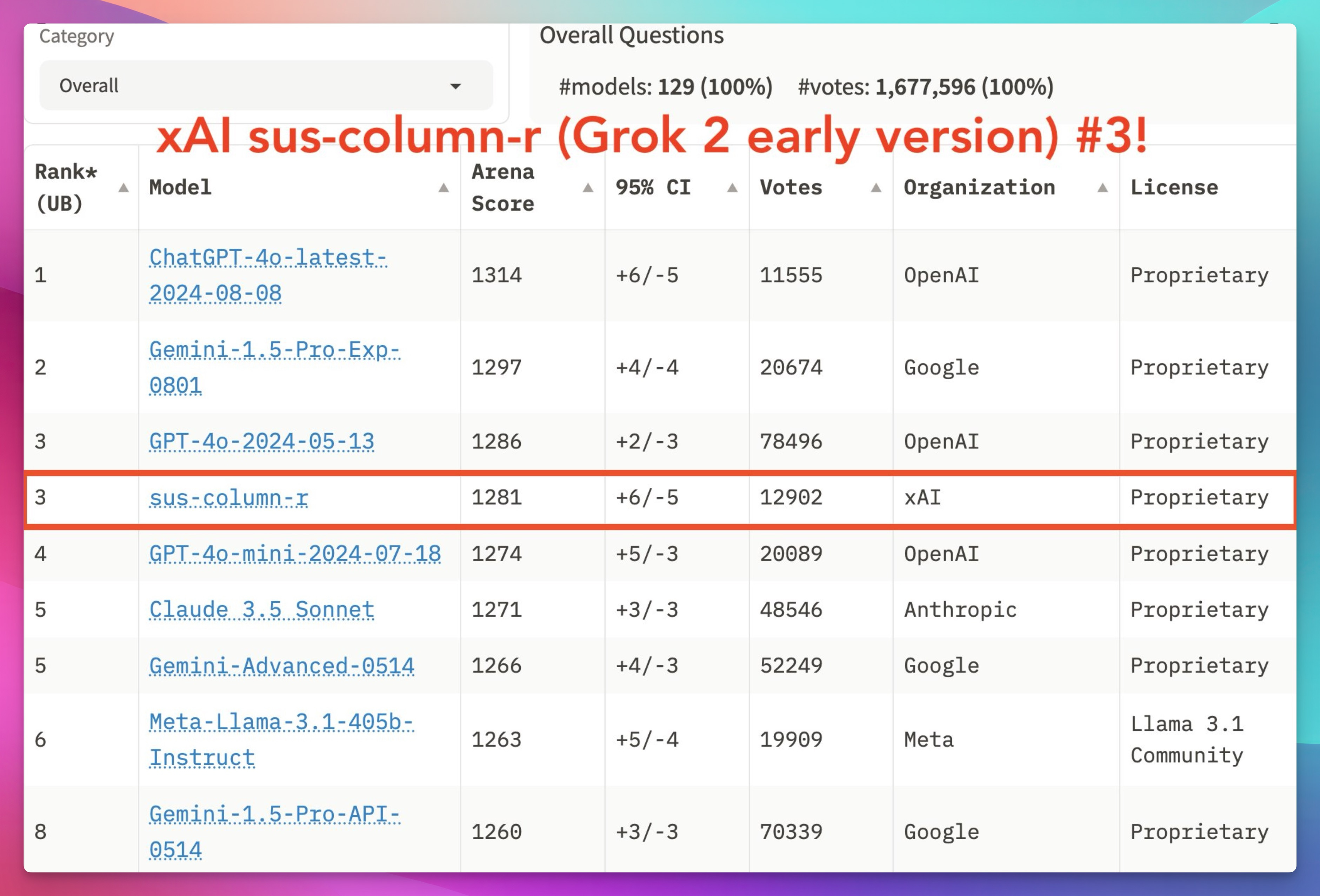
Task: Sort by 95% CI column arrow
Action: pos(732,188)
